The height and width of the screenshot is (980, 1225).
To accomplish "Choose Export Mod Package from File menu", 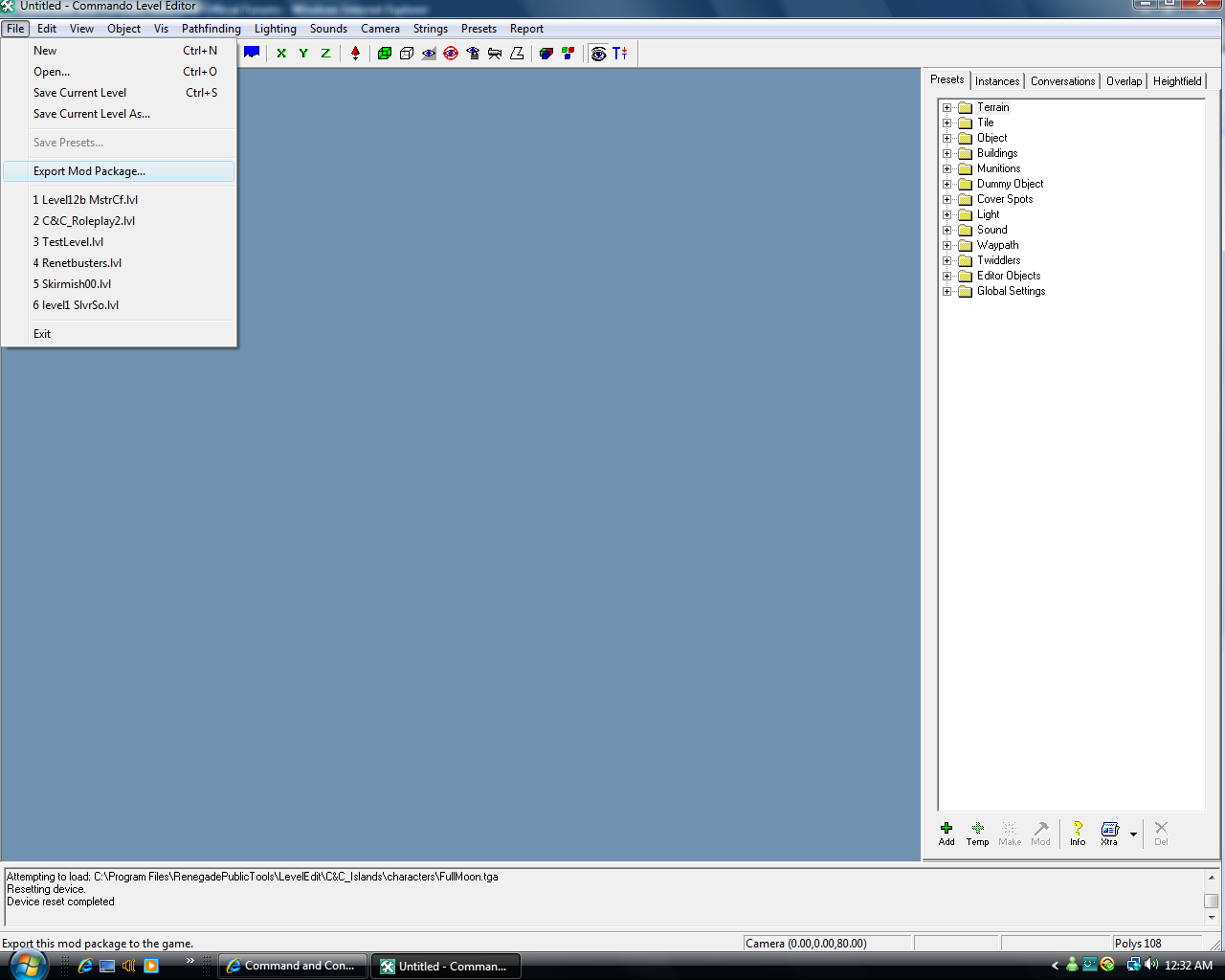I will [x=90, y=171].
